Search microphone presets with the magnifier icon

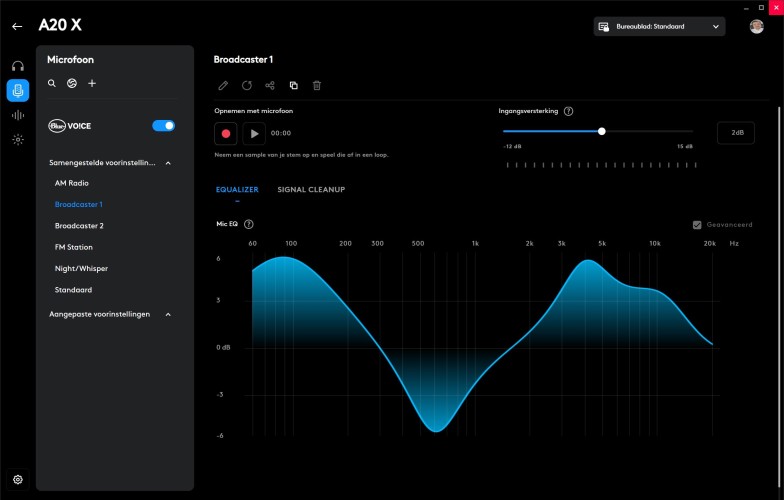(52, 83)
